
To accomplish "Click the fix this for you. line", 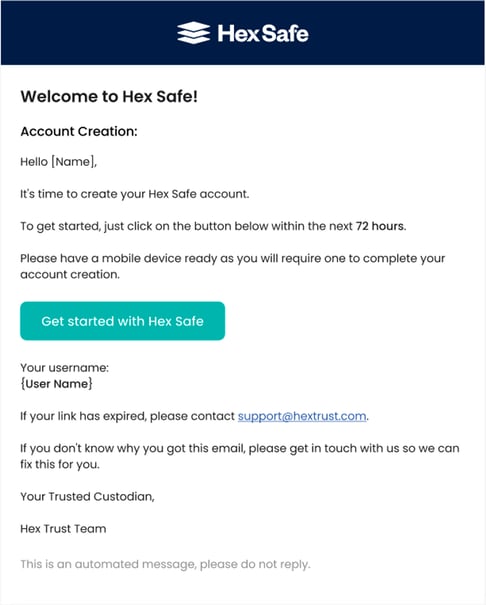I will tap(60, 464).
